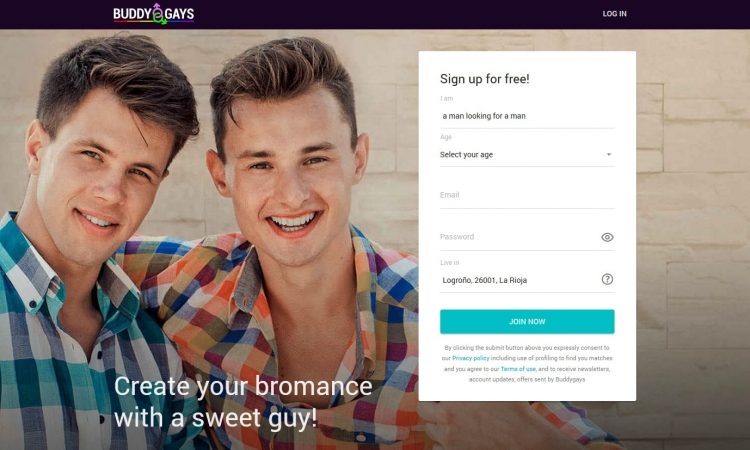Expand the Select your age field
750x450 pixels.
click(527, 154)
